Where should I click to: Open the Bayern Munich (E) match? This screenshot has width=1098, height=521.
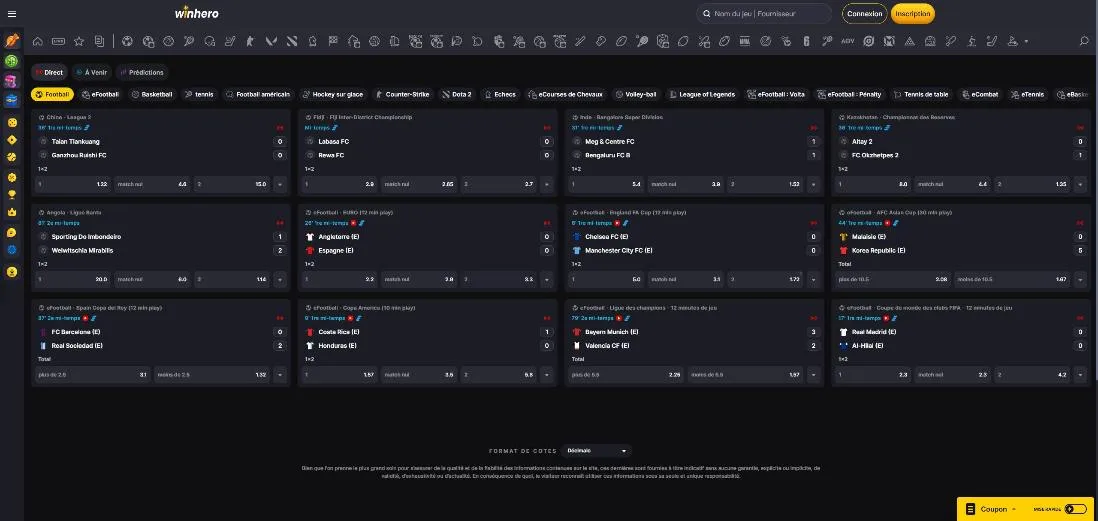[x=606, y=332]
